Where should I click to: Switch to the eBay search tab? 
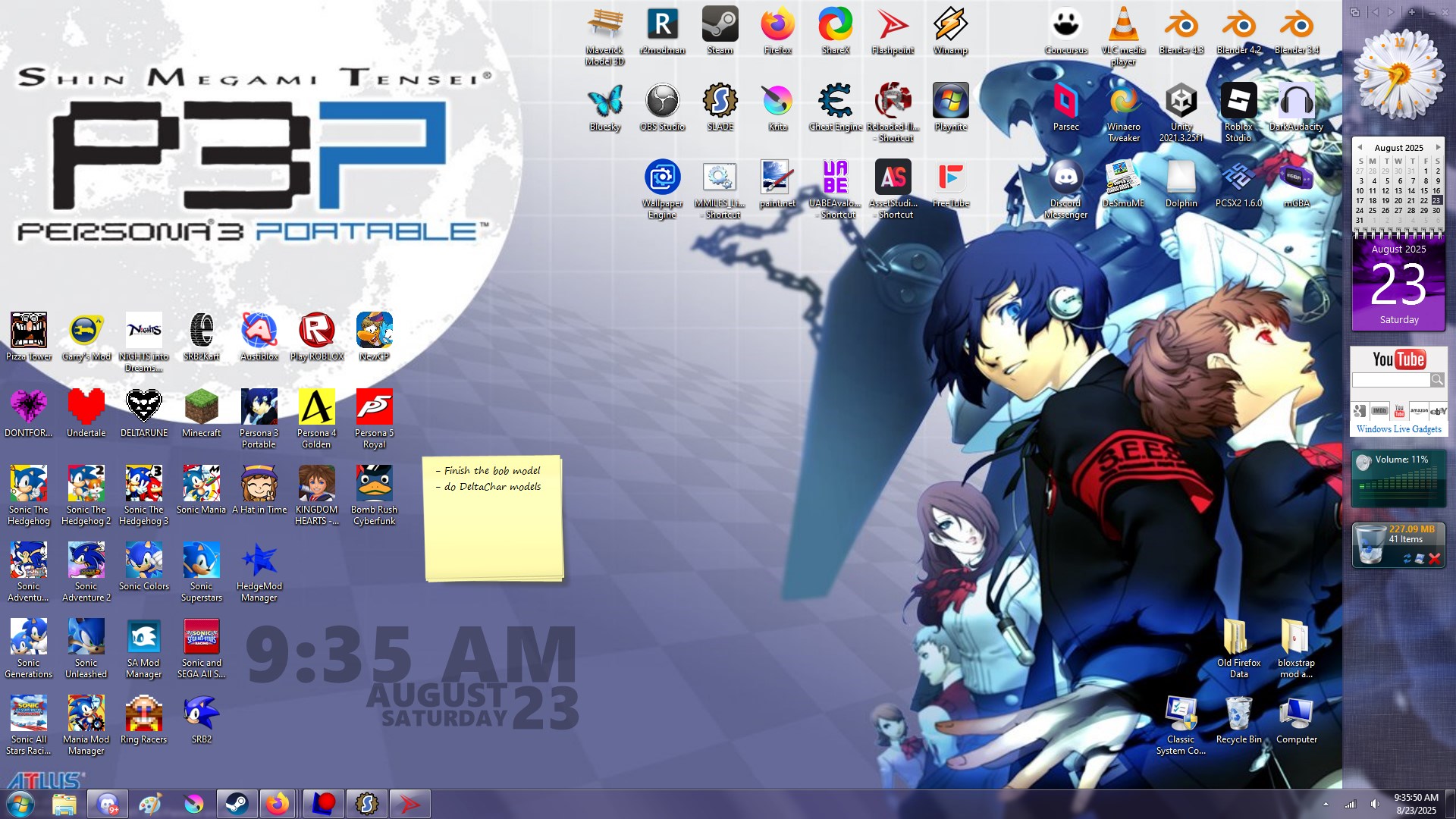[1439, 411]
